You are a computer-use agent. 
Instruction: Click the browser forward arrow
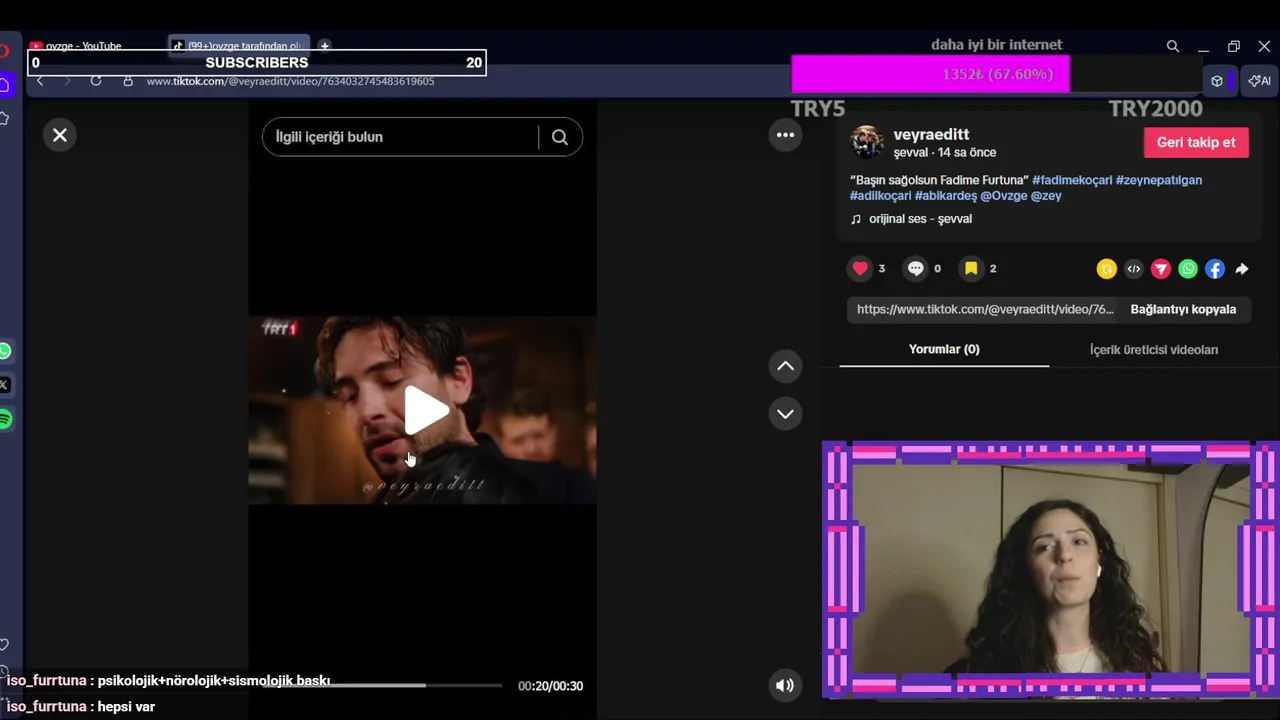(x=67, y=81)
